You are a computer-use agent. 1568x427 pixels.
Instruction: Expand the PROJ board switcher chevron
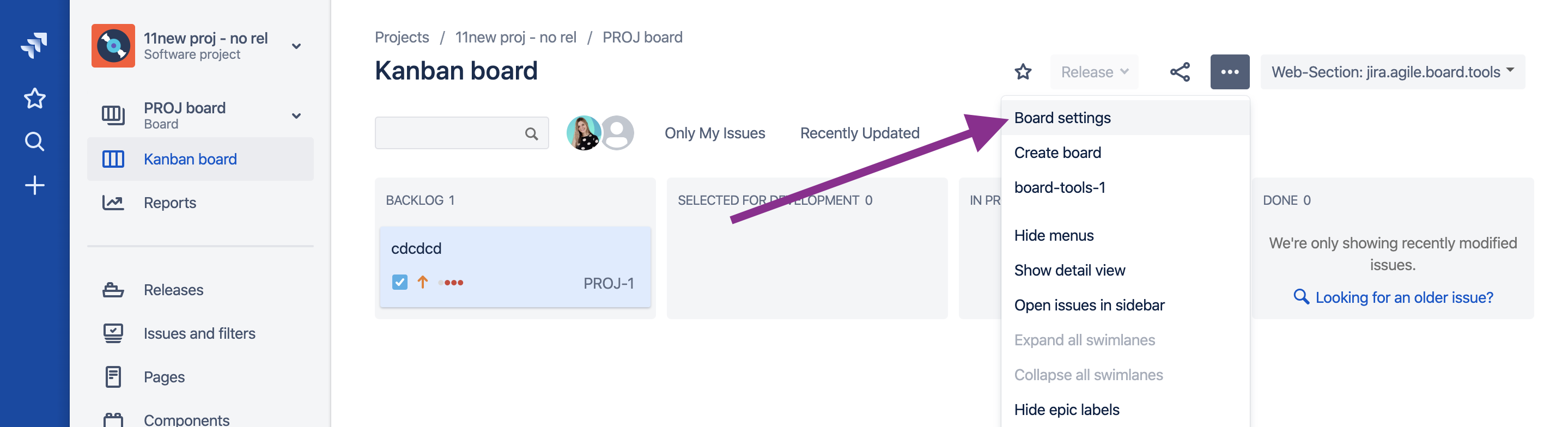point(296,115)
